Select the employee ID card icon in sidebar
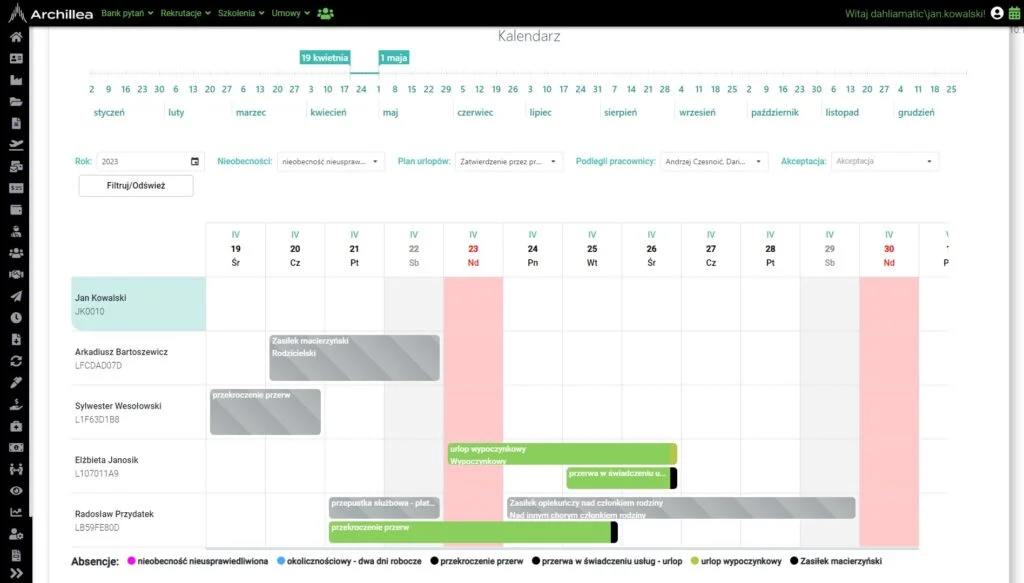Image resolution: width=1024 pixels, height=583 pixels. click(x=14, y=56)
